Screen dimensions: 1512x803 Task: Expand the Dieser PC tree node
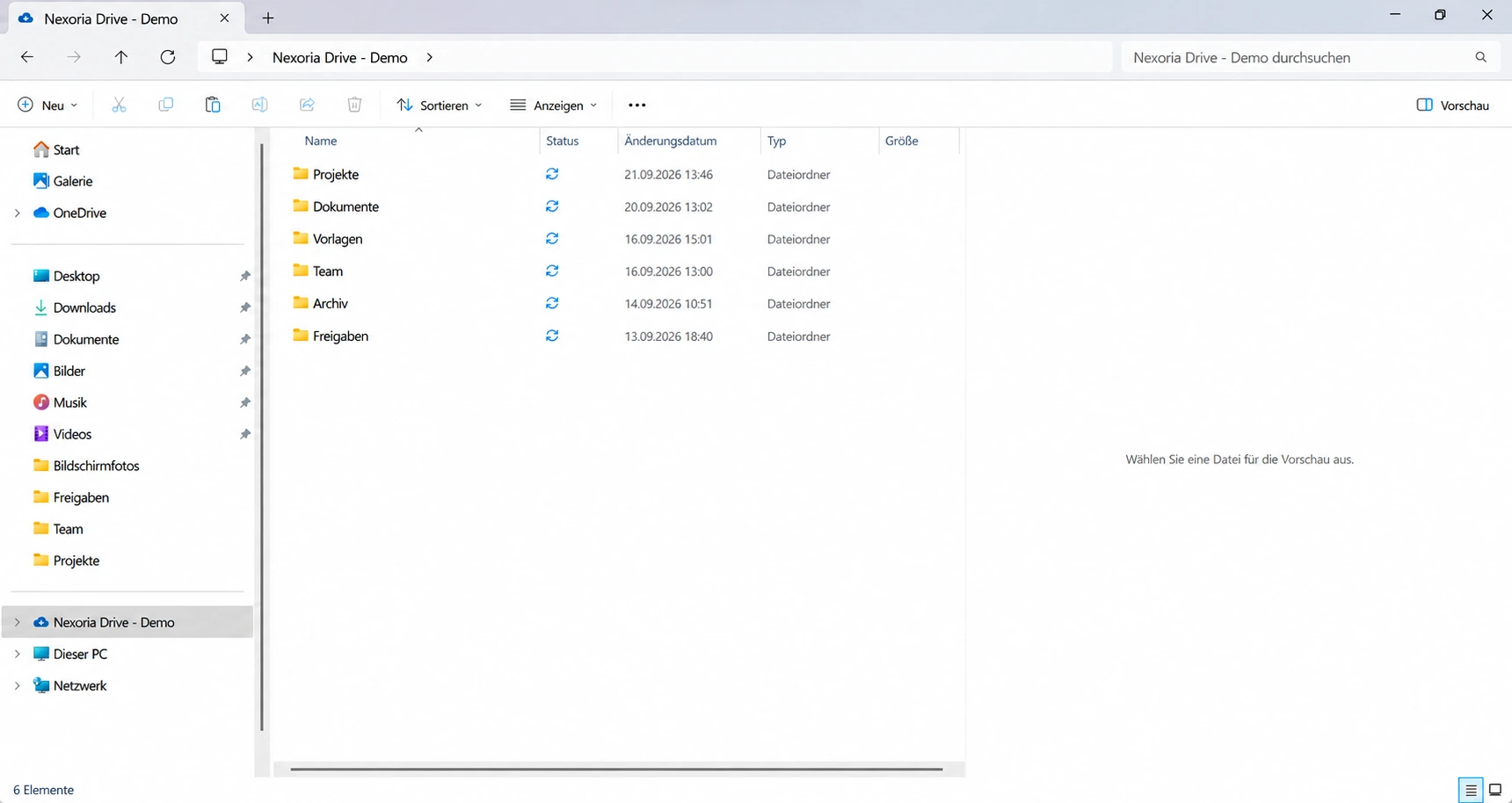(x=17, y=654)
